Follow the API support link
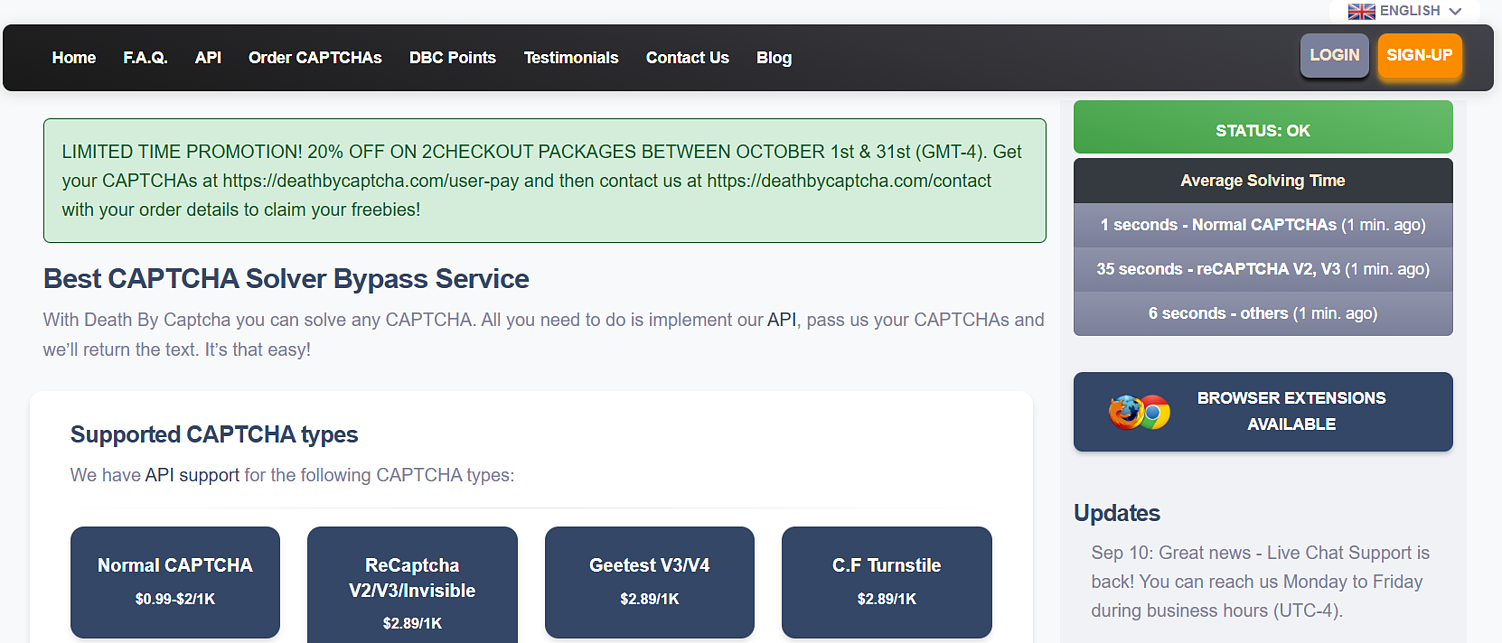Image resolution: width=1502 pixels, height=643 pixels. pos(192,475)
